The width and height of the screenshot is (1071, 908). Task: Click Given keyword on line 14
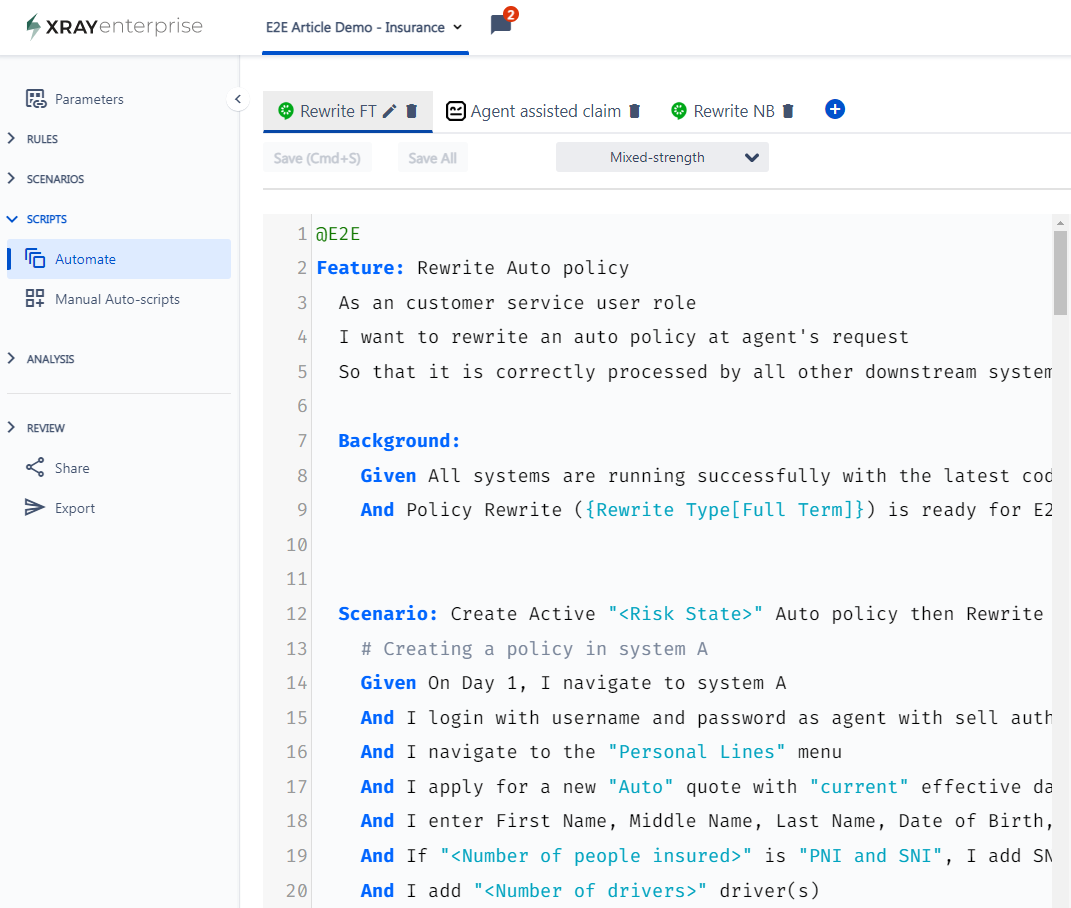[388, 683]
